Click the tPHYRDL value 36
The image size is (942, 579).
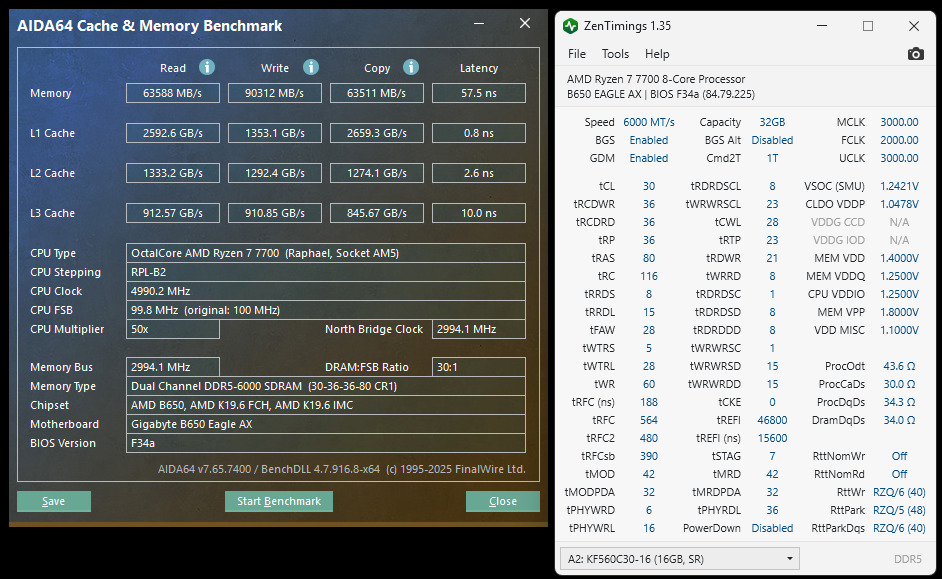point(772,511)
